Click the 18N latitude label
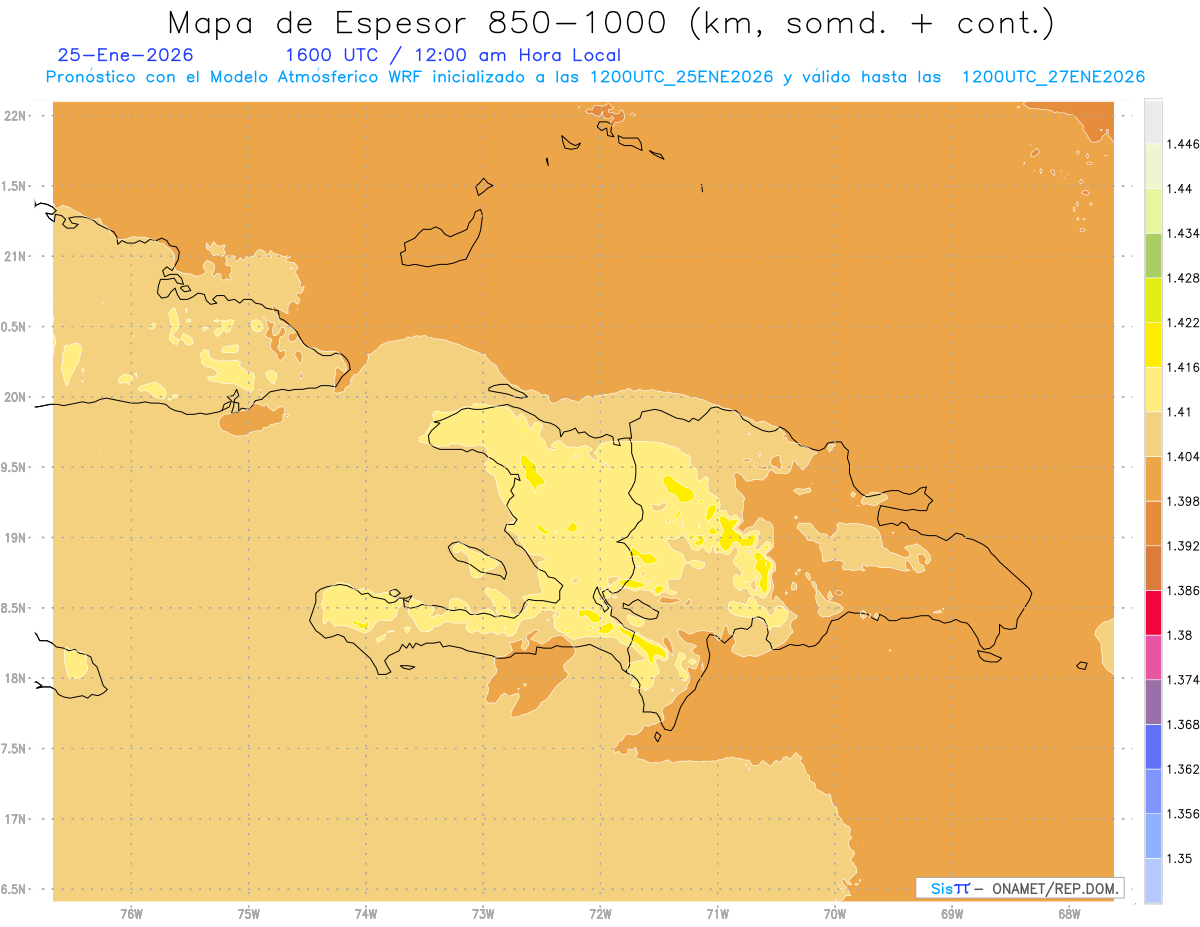The image size is (1200, 927). tap(16, 678)
